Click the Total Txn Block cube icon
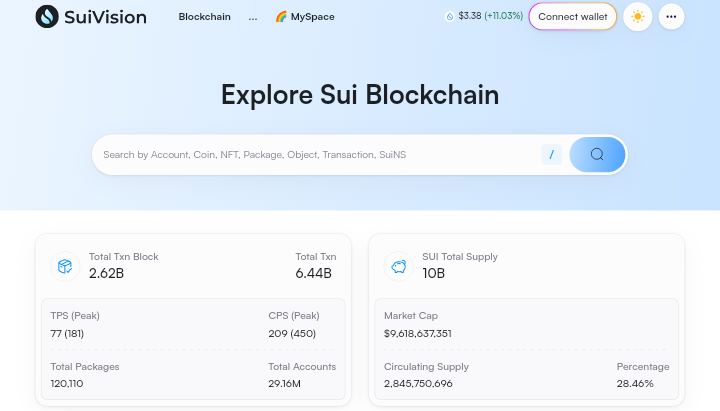 click(x=65, y=266)
